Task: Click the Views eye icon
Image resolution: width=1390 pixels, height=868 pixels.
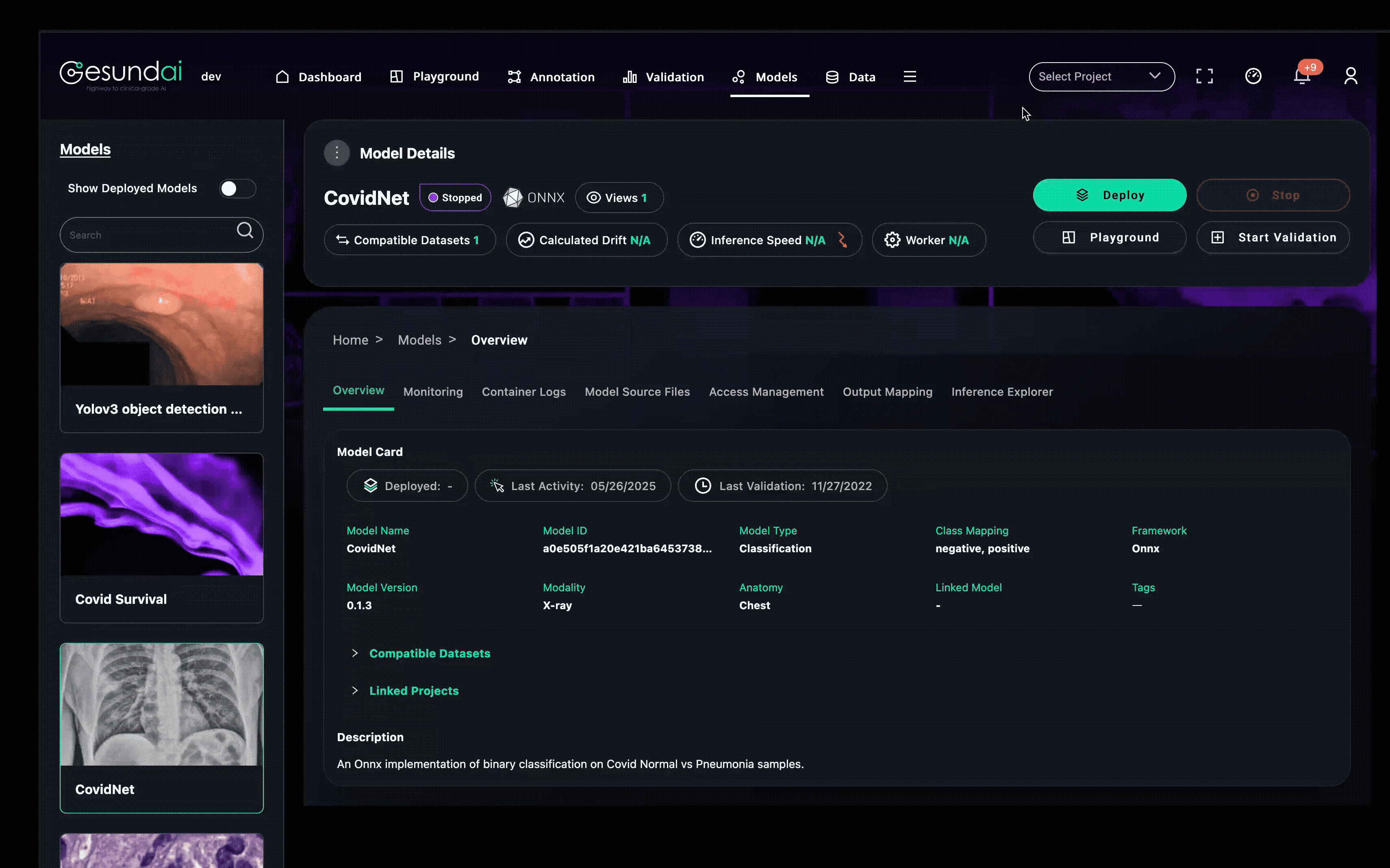Action: 594,197
